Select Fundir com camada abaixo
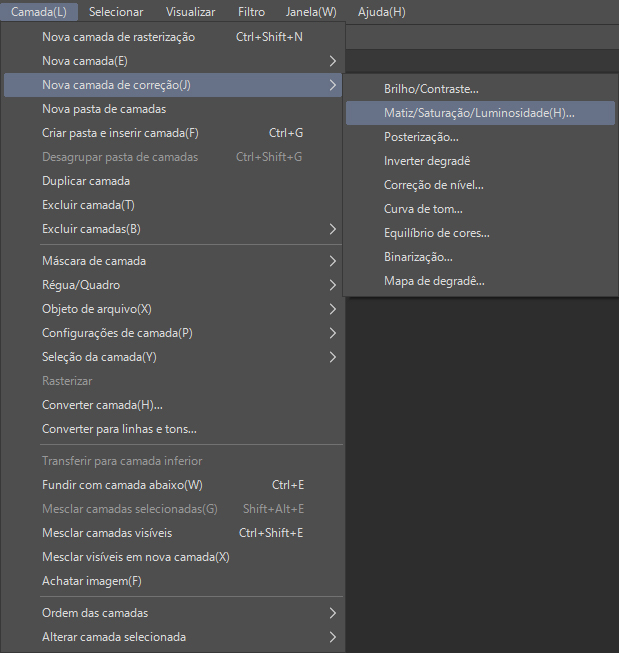 pyautogui.click(x=122, y=485)
